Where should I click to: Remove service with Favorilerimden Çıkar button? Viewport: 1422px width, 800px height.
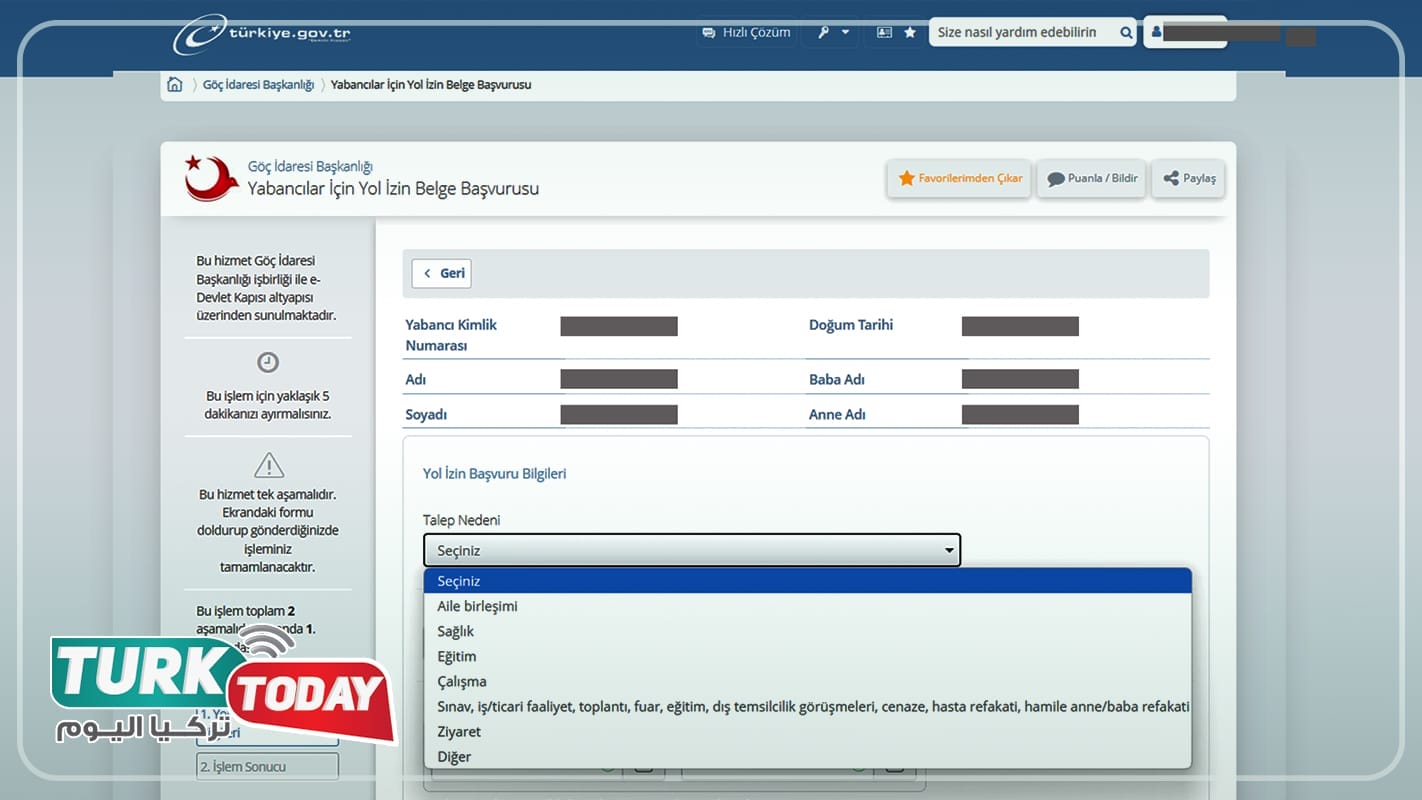(x=959, y=178)
